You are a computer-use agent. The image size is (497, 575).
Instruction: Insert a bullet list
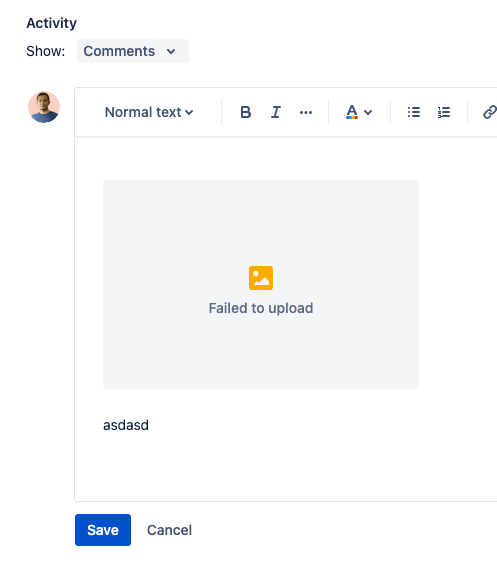pos(414,112)
